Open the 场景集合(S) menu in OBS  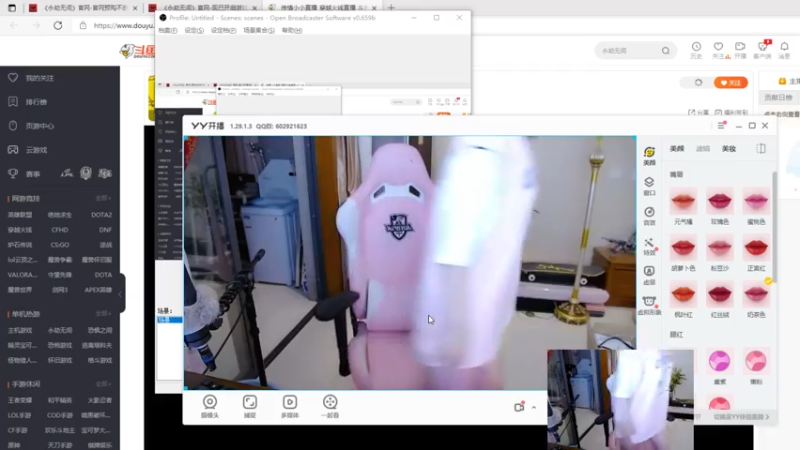pos(259,31)
